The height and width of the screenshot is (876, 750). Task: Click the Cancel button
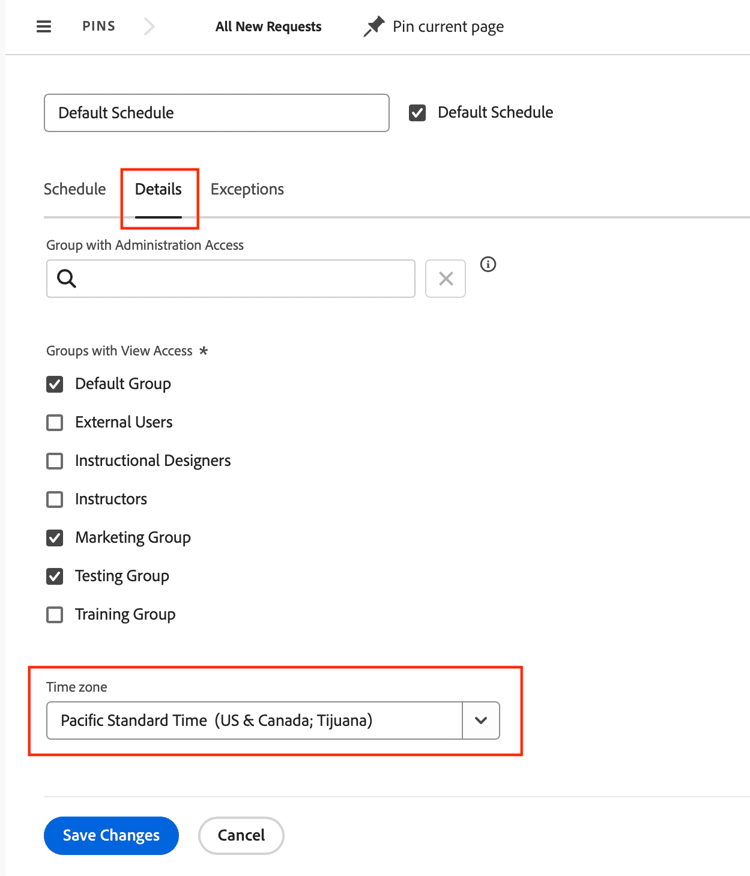tap(241, 835)
